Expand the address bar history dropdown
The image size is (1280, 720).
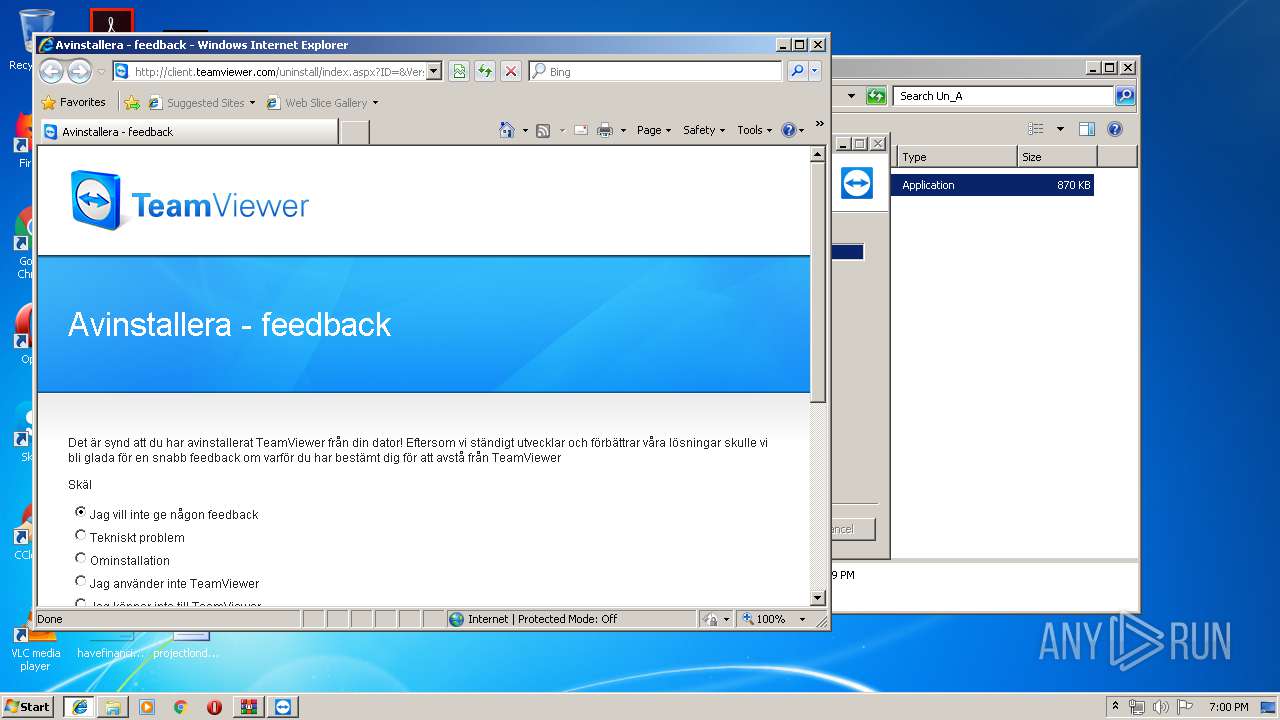pos(434,71)
